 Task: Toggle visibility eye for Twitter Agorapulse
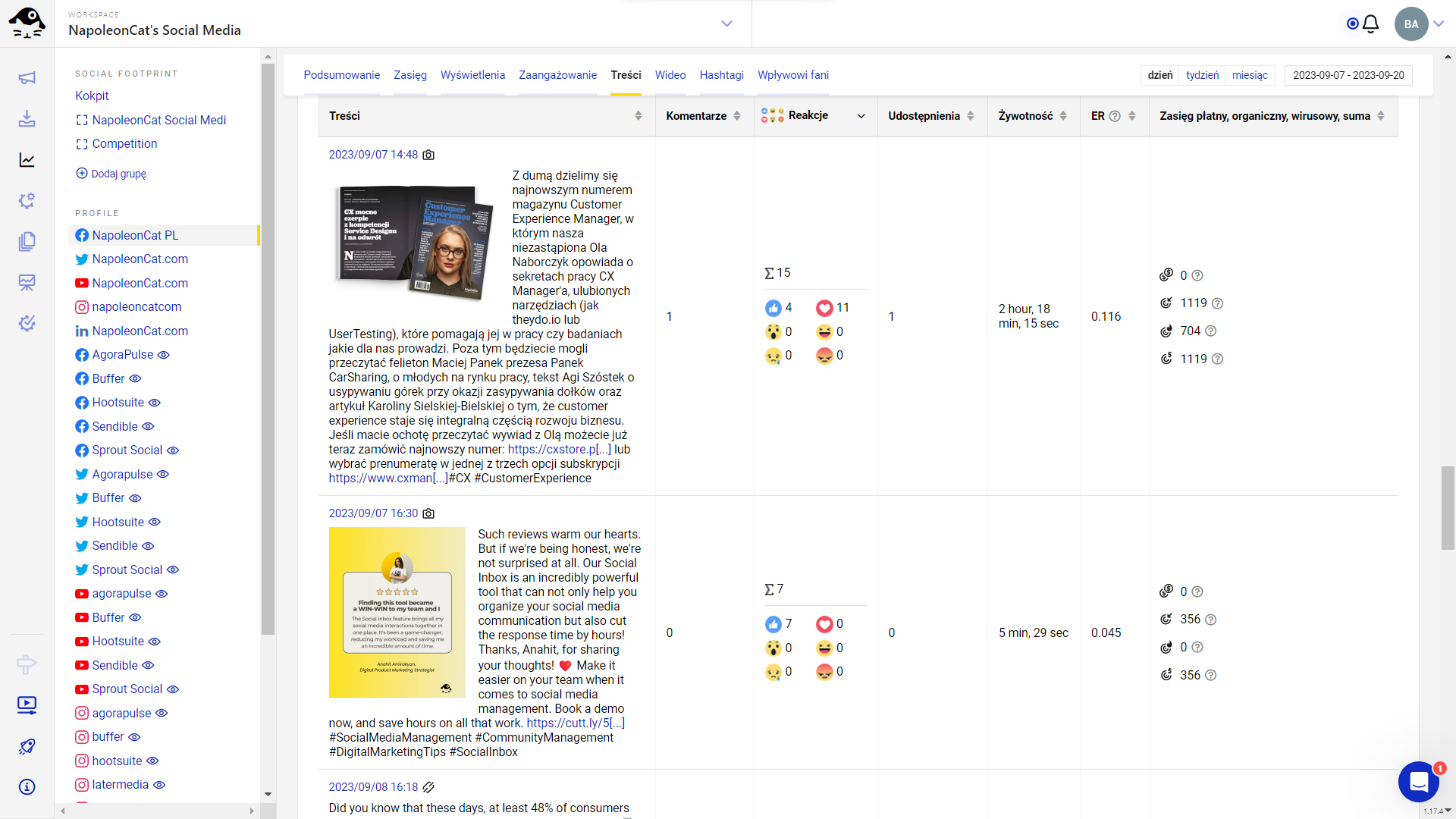click(162, 475)
